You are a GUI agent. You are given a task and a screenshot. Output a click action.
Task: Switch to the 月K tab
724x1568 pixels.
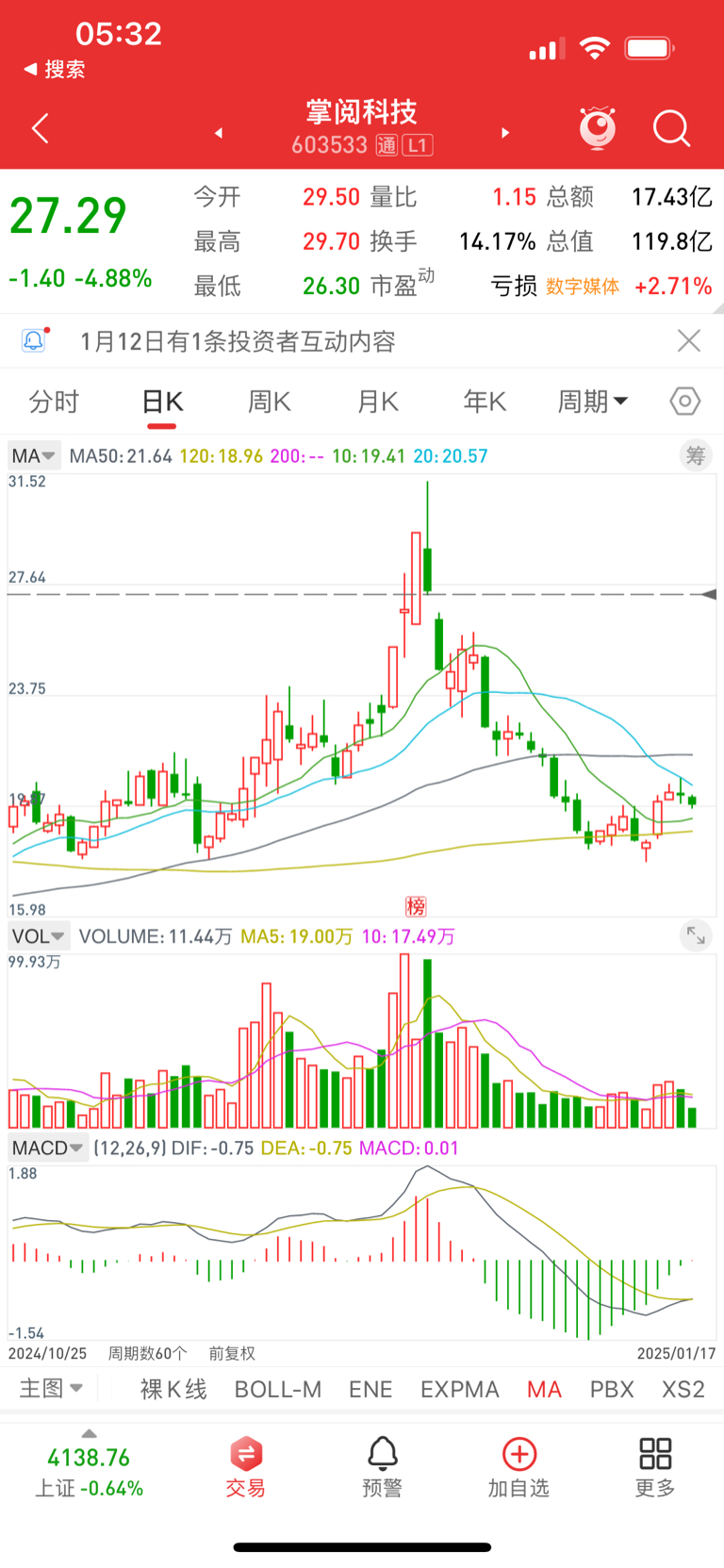[x=378, y=402]
